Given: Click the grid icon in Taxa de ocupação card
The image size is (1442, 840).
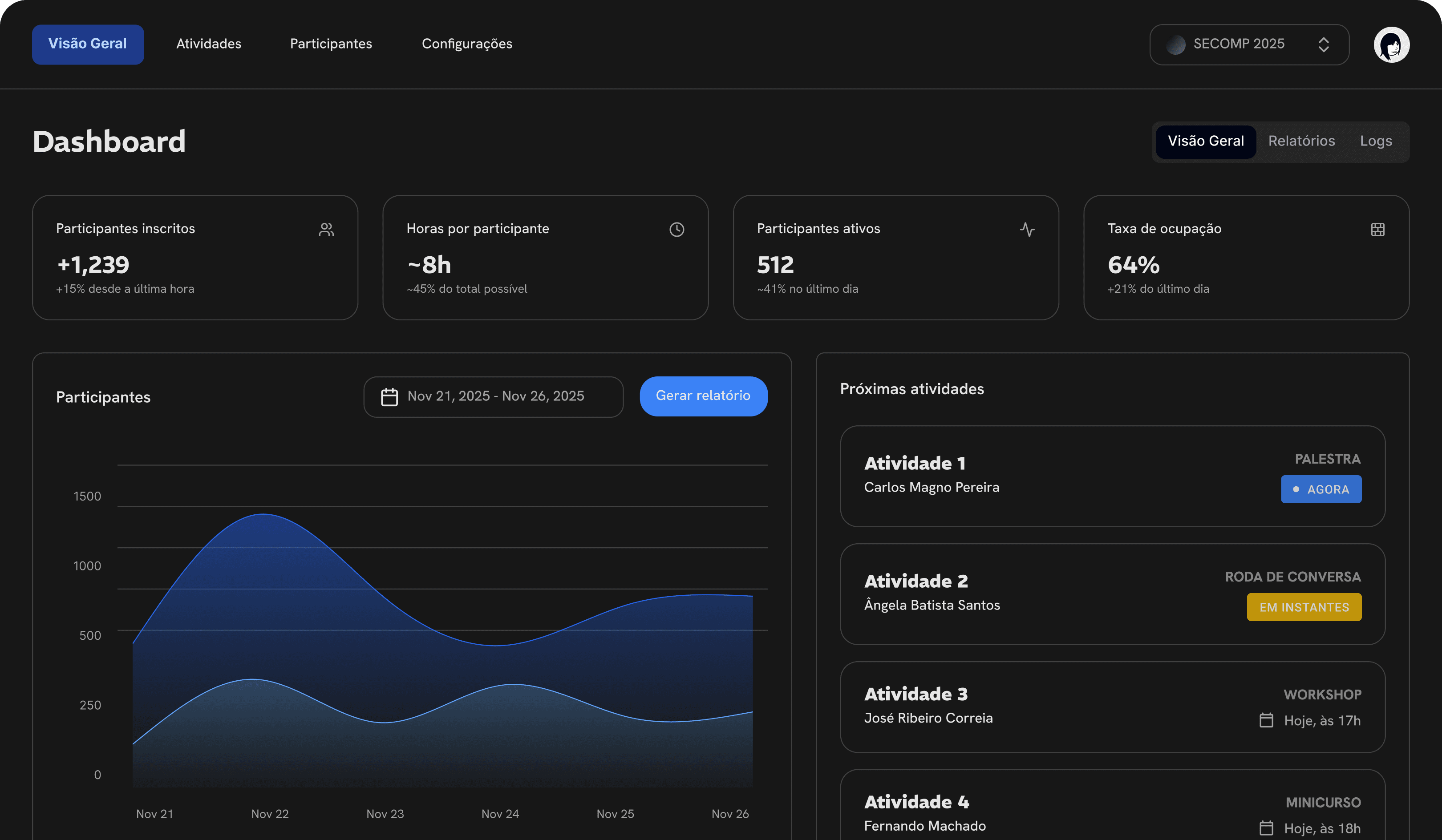Looking at the screenshot, I should coord(1378,230).
